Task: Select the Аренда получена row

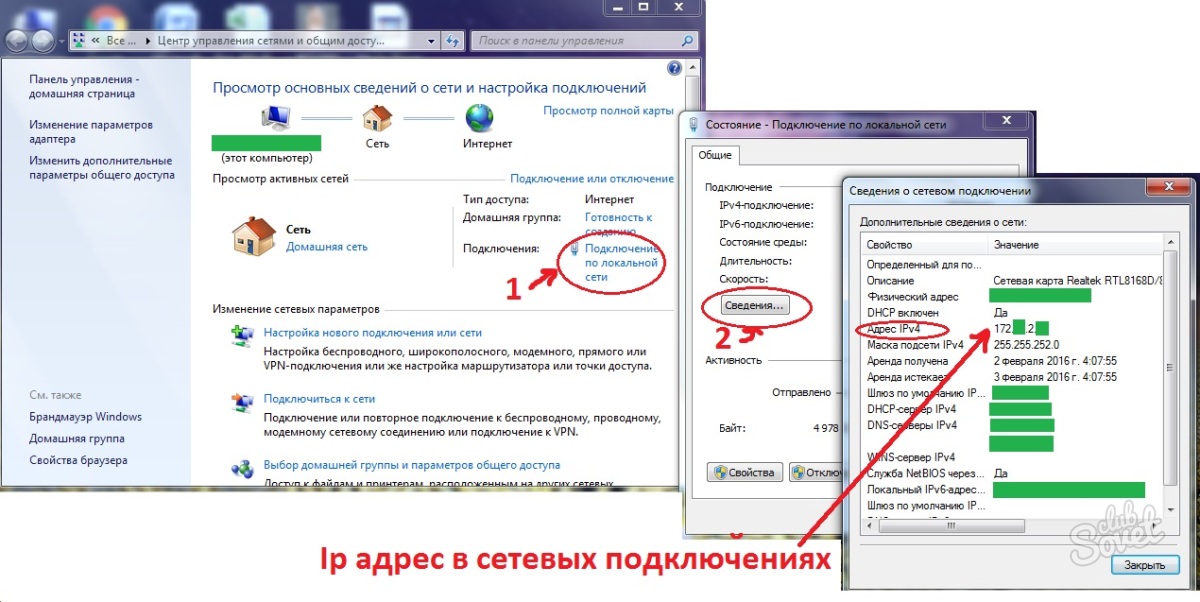Action: click(x=1012, y=361)
